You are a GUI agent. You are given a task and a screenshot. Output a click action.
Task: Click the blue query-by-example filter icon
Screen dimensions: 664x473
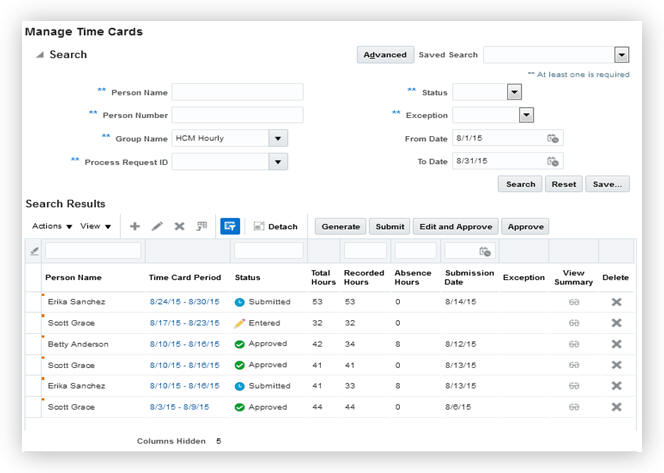(x=229, y=227)
